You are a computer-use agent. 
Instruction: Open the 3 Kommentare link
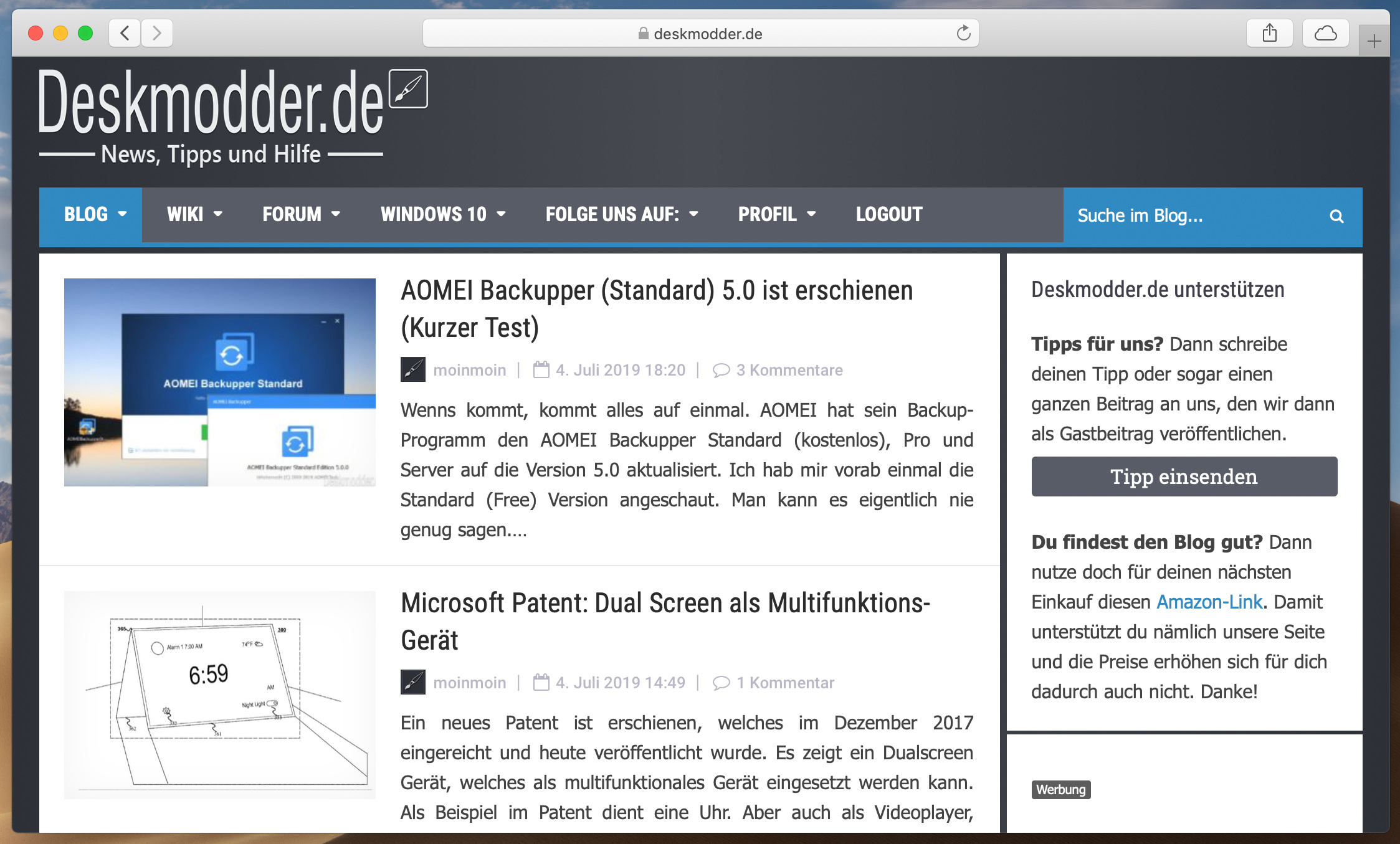pyautogui.click(x=789, y=370)
